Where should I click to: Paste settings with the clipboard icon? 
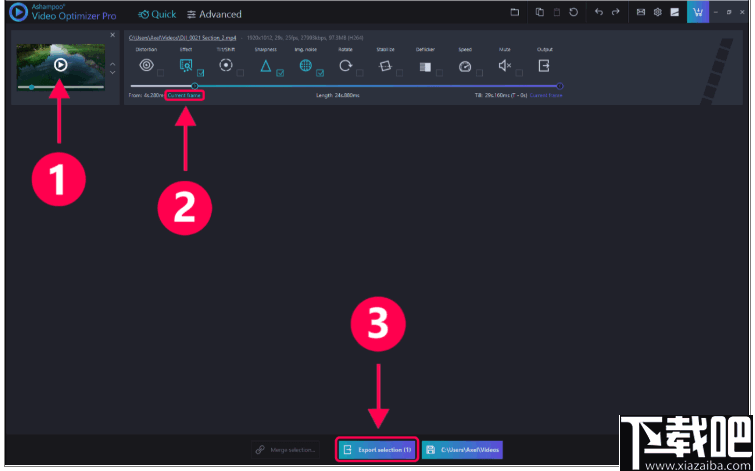(557, 12)
